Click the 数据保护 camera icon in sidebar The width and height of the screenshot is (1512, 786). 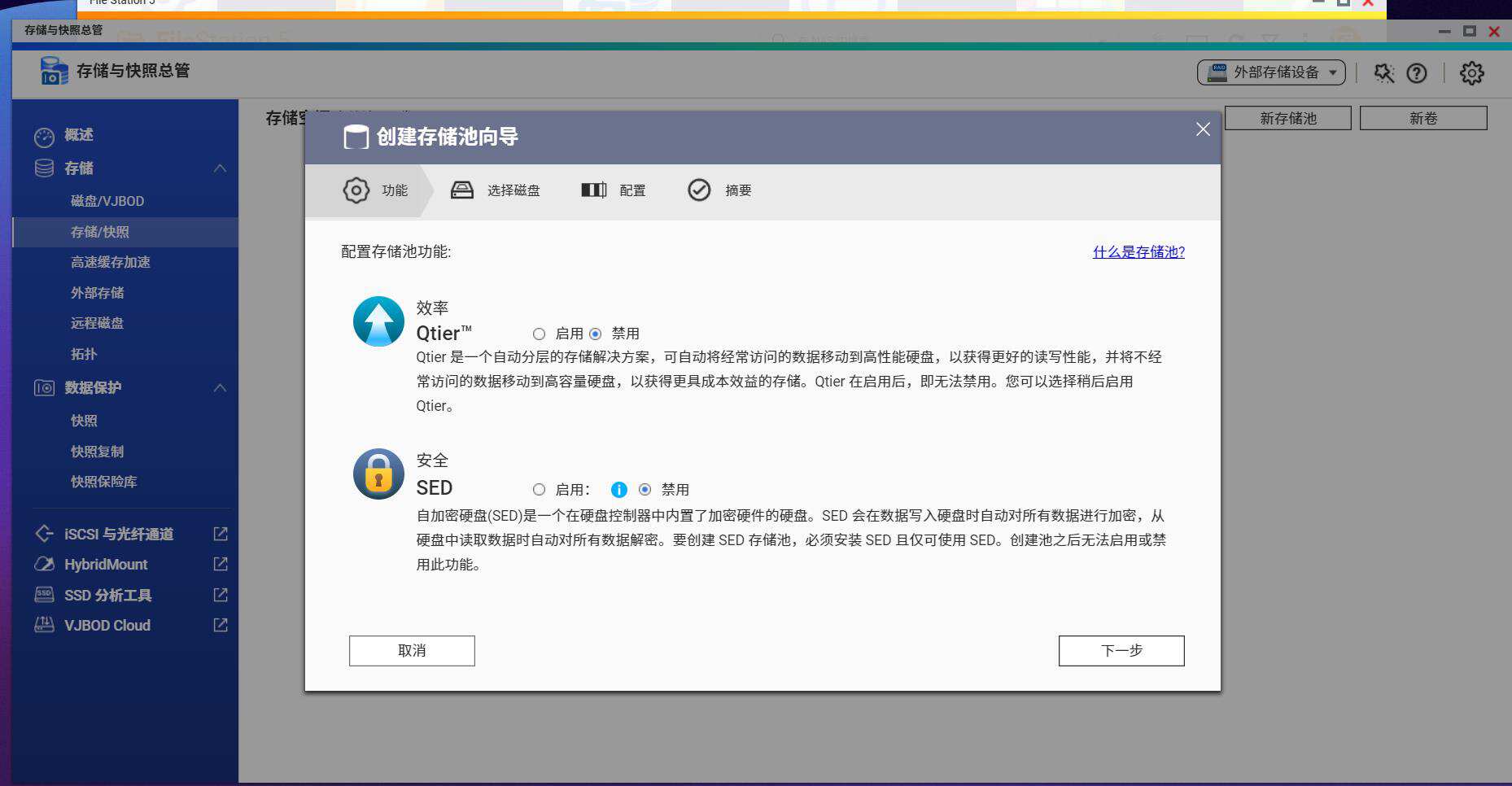point(44,388)
